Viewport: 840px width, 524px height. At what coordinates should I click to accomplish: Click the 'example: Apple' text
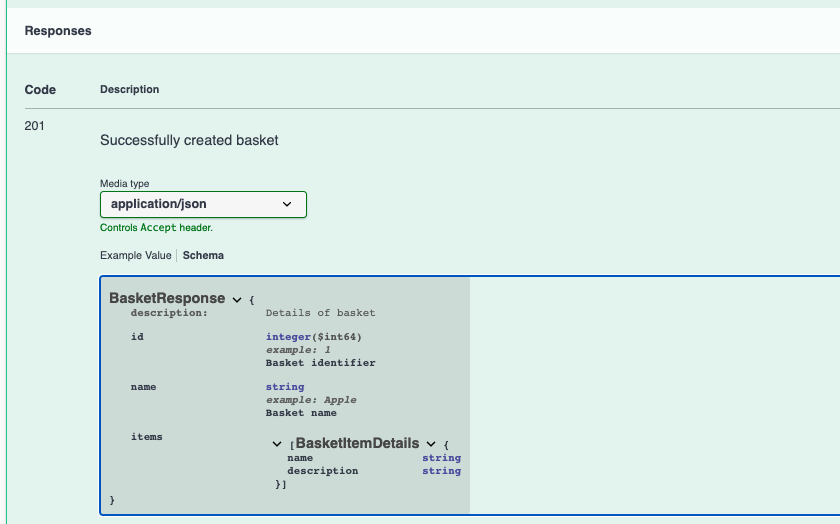pyautogui.click(x=311, y=400)
